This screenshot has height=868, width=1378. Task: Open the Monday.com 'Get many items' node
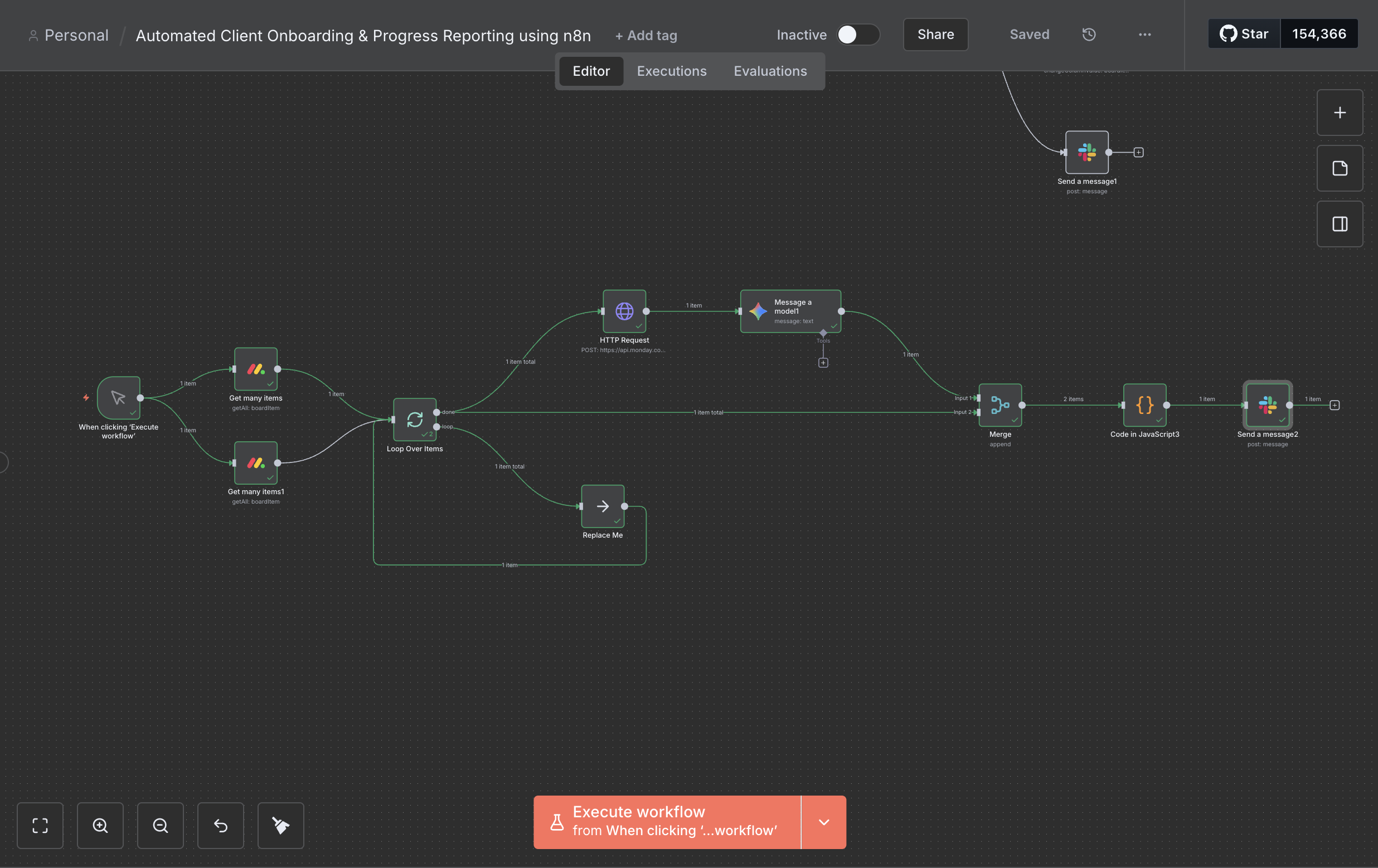point(255,369)
